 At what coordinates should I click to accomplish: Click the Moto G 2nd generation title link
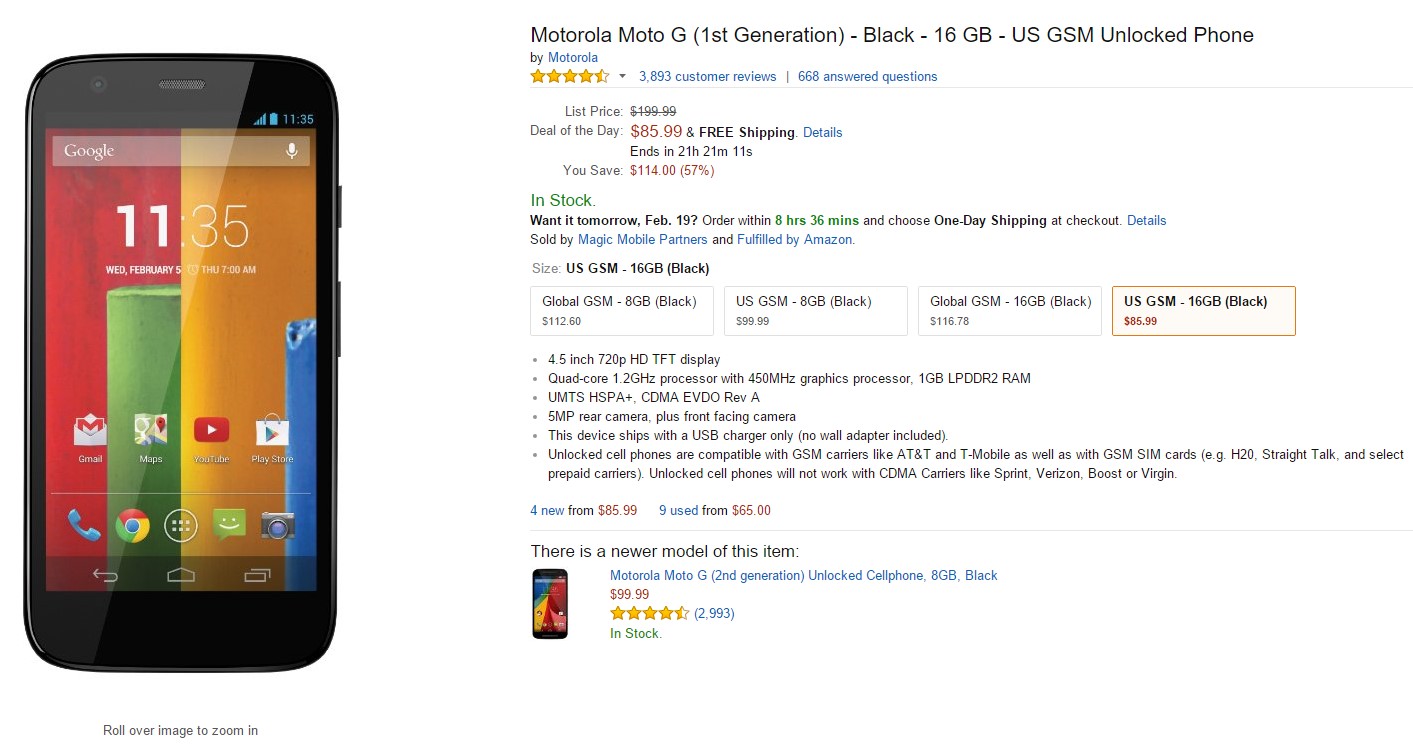803,575
